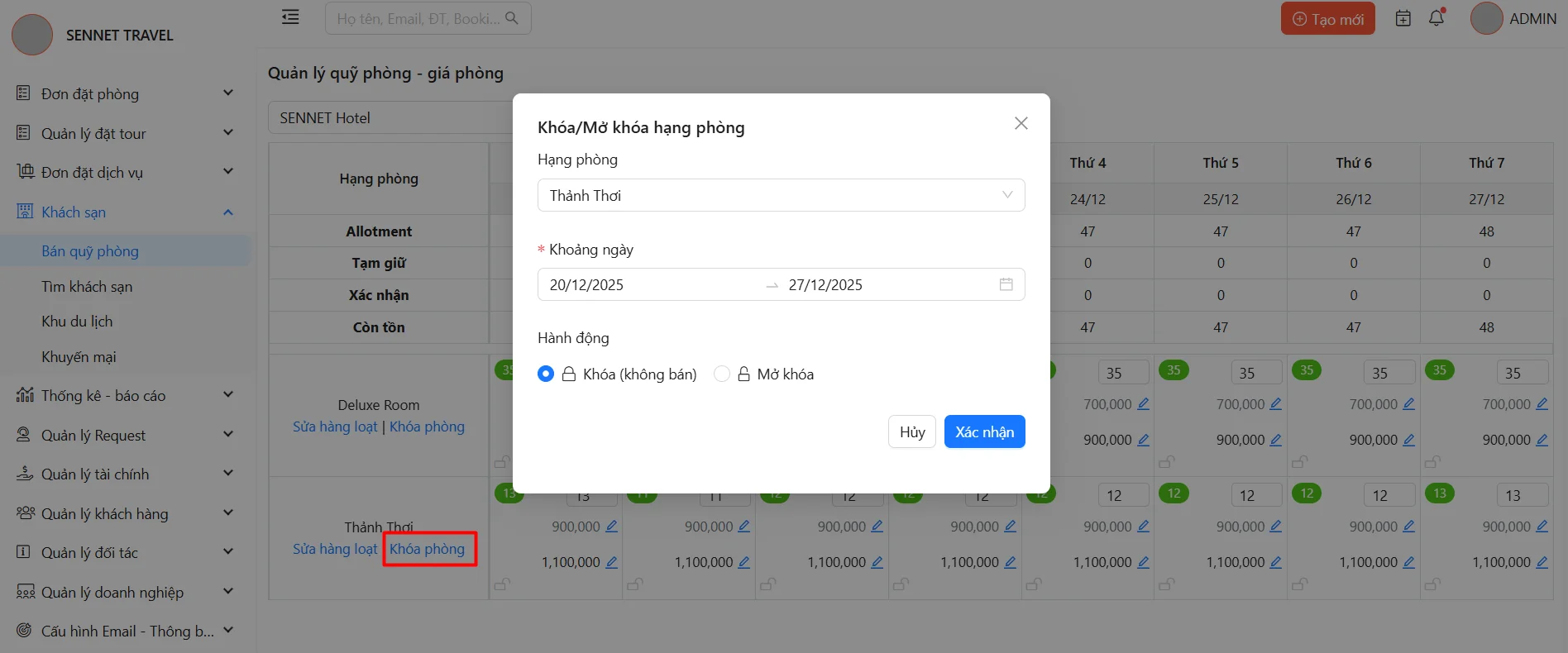Select the Khóa (không bán) radio option
Viewport: 1568px width, 653px height.
point(546,374)
